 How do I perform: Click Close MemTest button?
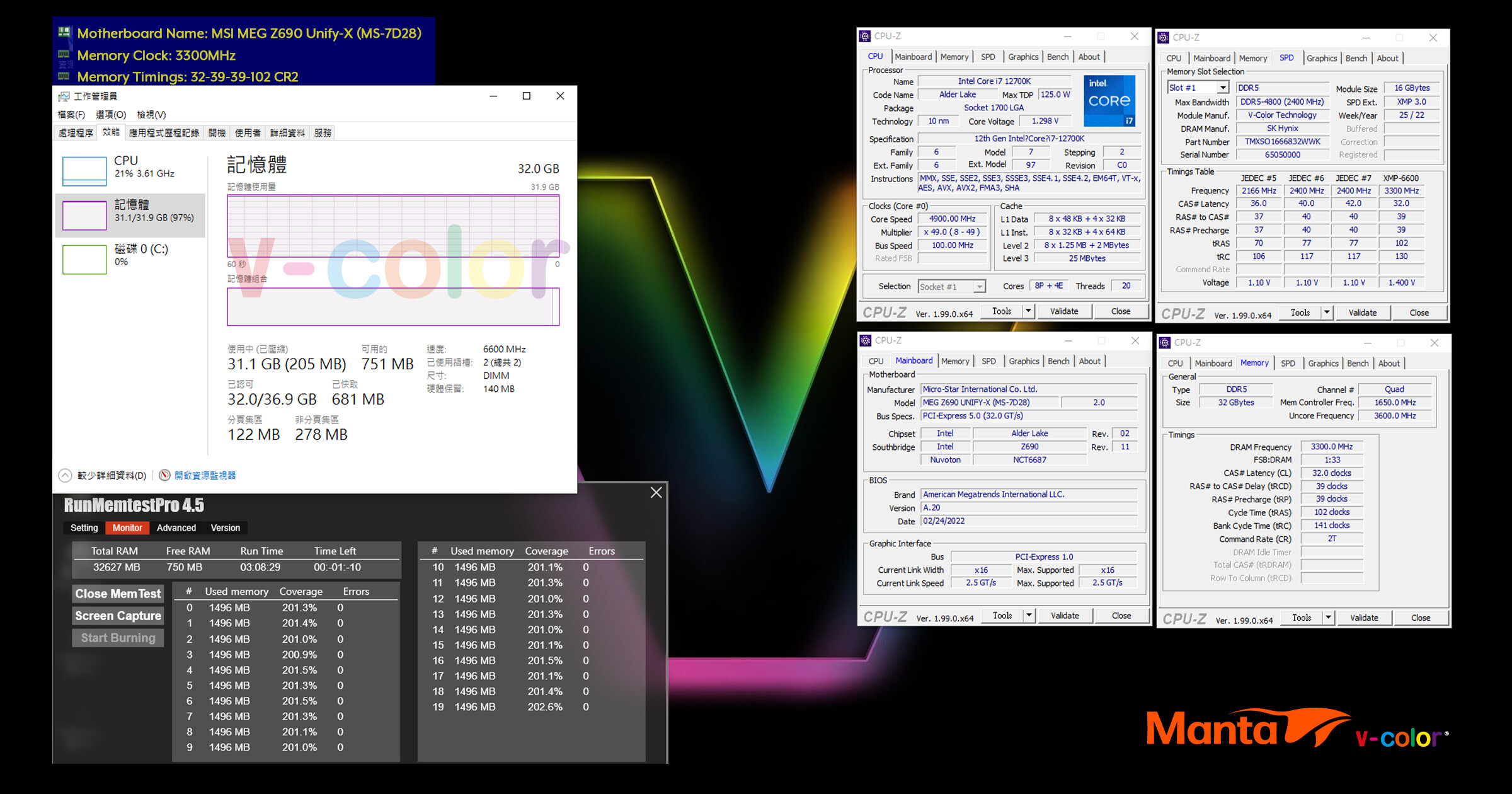[118, 594]
